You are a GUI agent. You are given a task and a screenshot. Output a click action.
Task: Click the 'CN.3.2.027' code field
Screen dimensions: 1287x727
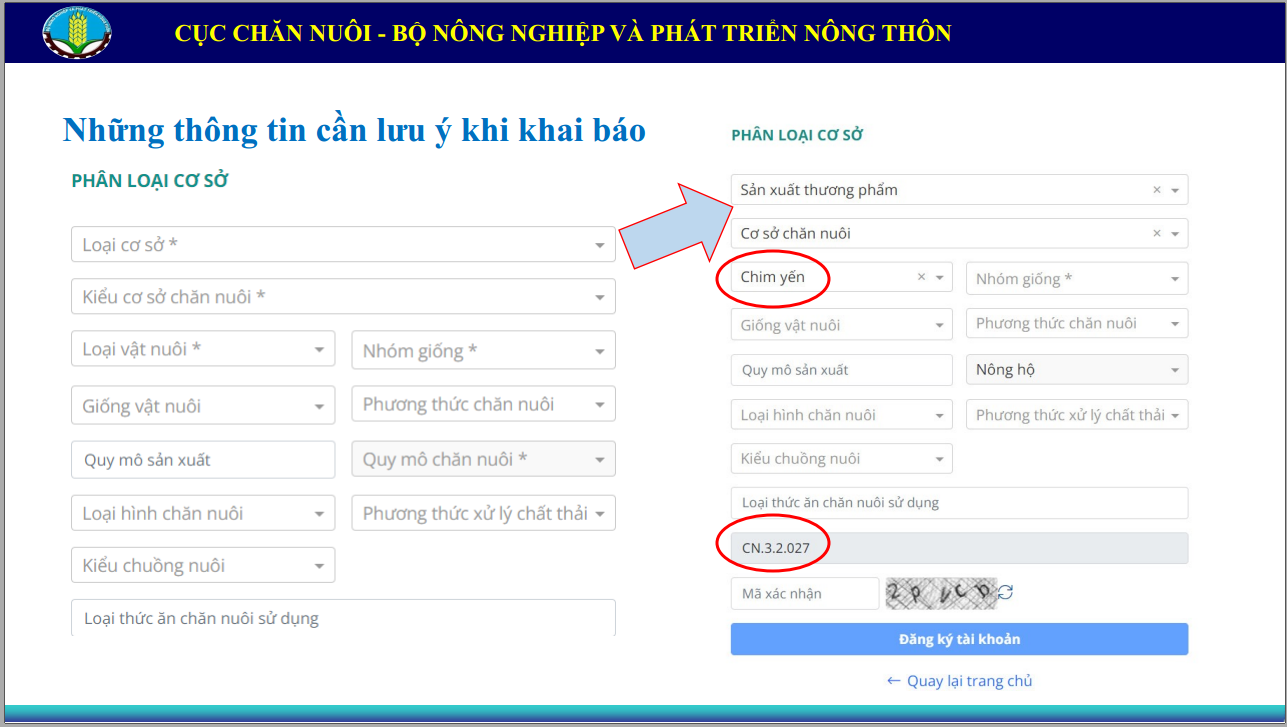(x=959, y=548)
